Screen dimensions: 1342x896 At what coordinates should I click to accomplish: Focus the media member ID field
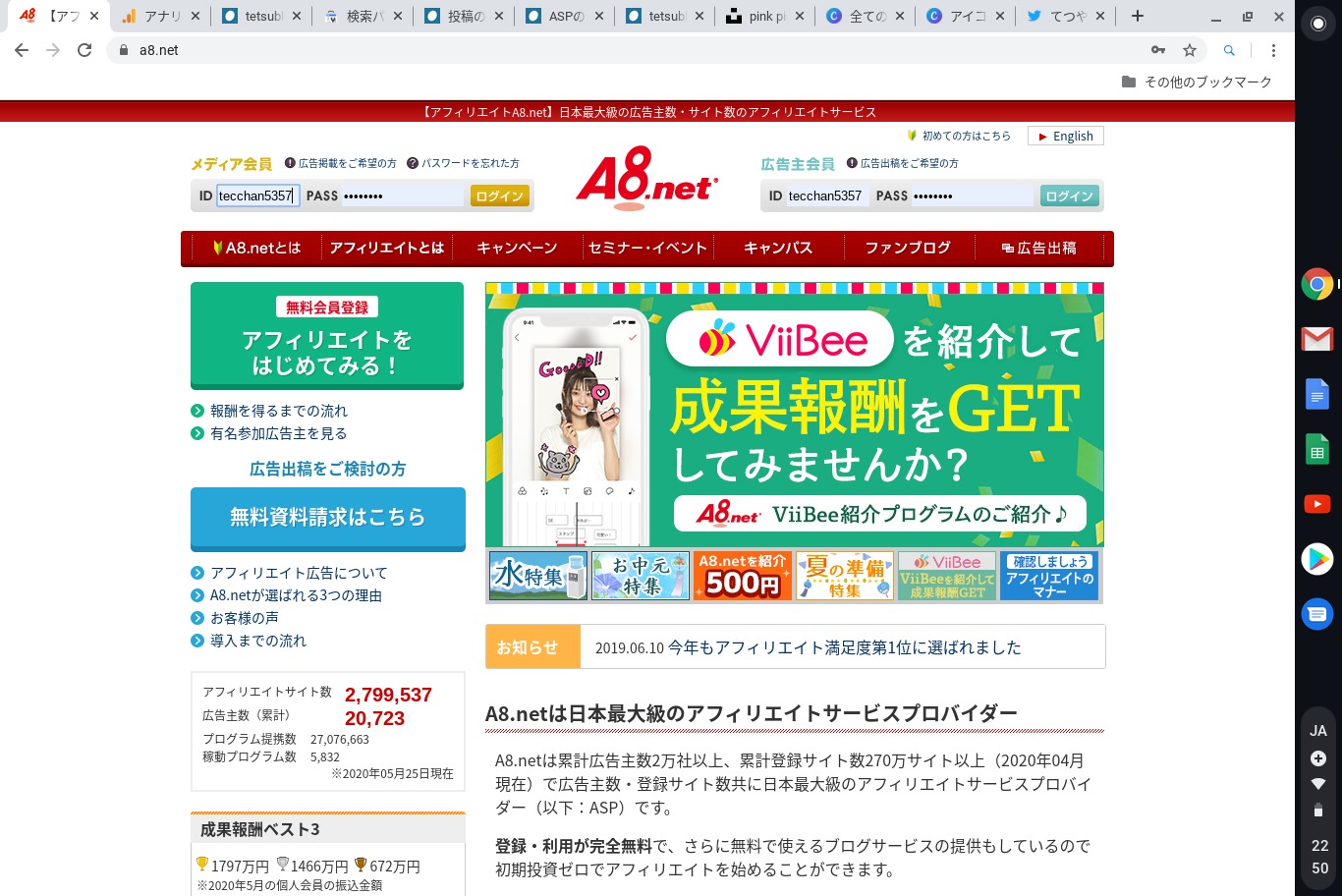tap(257, 196)
